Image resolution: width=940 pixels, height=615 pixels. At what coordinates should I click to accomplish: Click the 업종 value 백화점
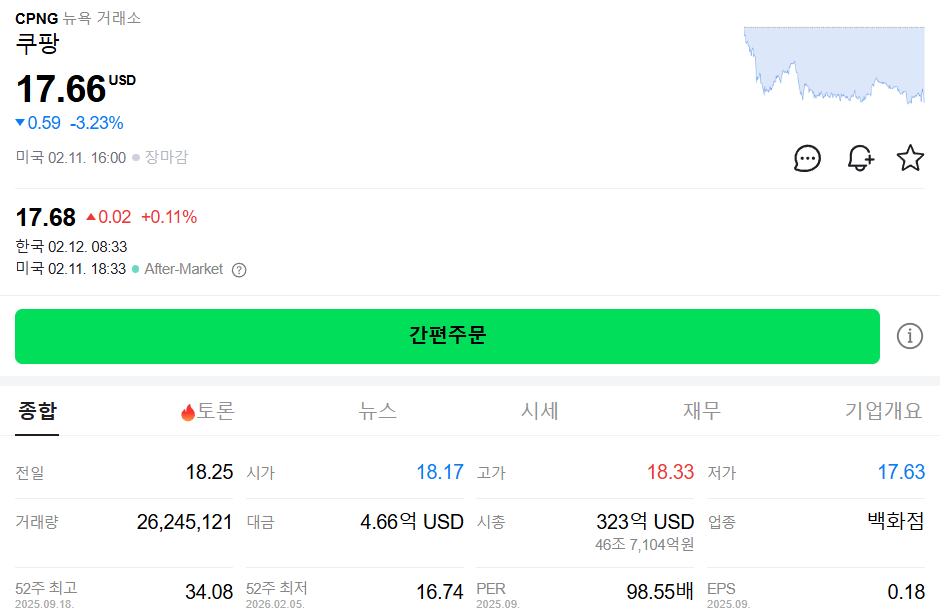(896, 520)
